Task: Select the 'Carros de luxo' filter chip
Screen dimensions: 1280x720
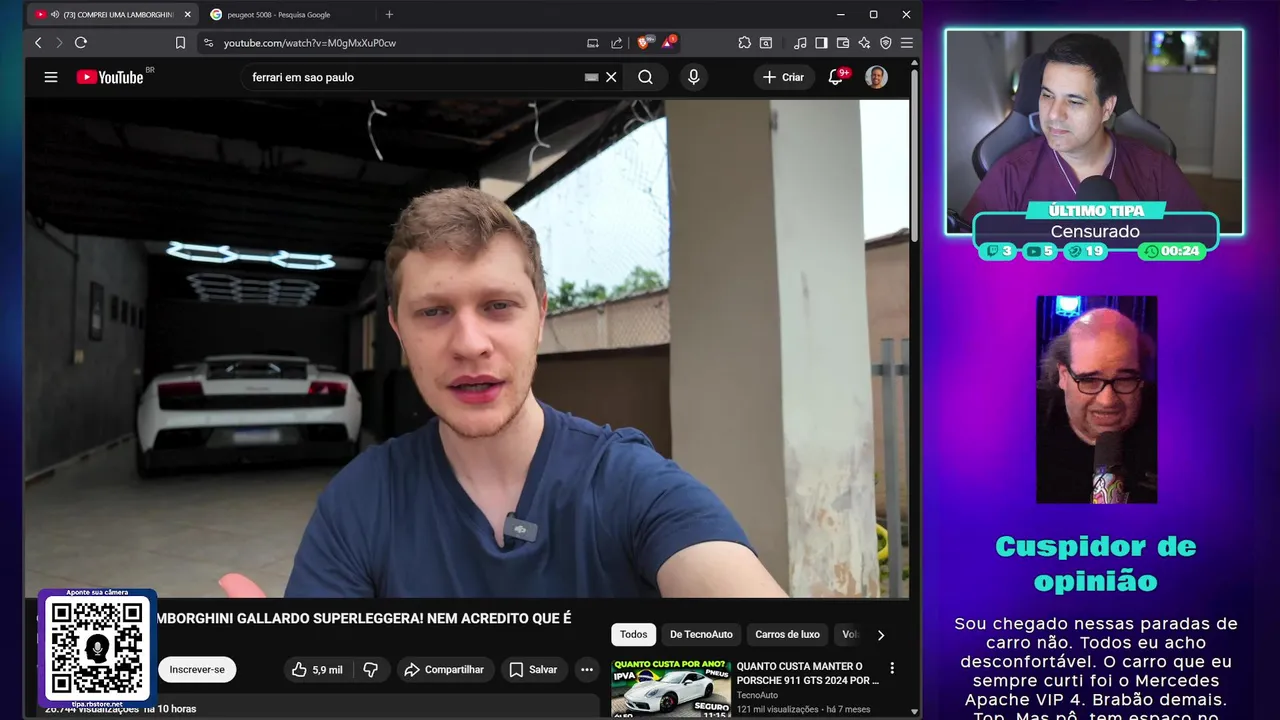Action: click(787, 634)
